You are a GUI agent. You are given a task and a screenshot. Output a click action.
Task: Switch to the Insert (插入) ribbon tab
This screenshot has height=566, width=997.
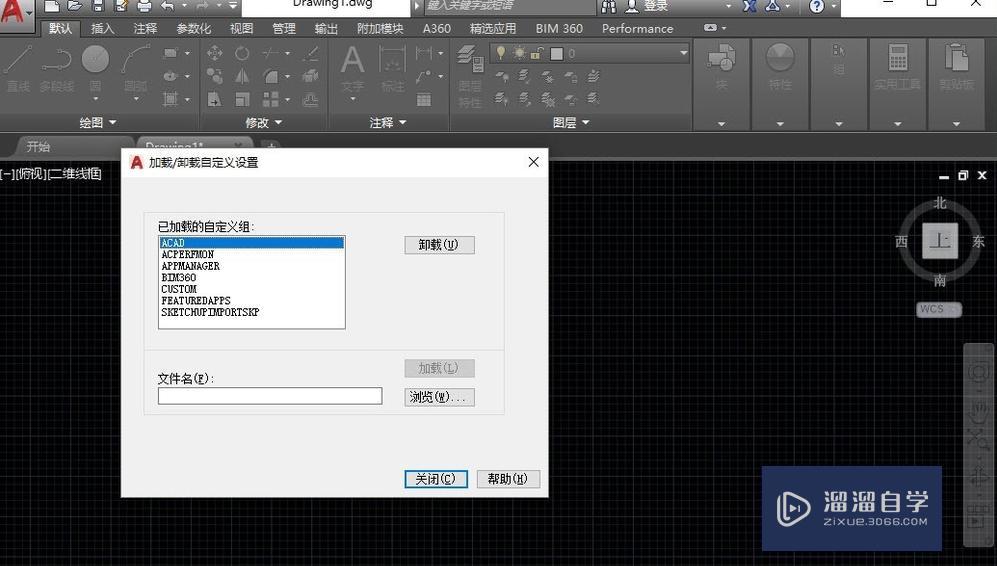102,29
